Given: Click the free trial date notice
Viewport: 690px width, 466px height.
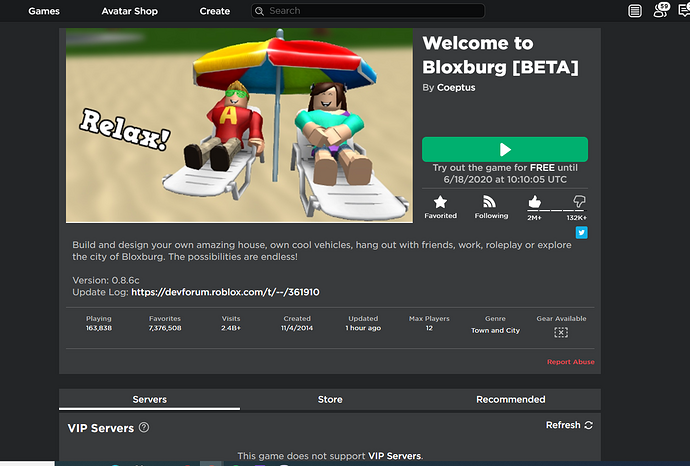Looking at the screenshot, I should pyautogui.click(x=505, y=173).
